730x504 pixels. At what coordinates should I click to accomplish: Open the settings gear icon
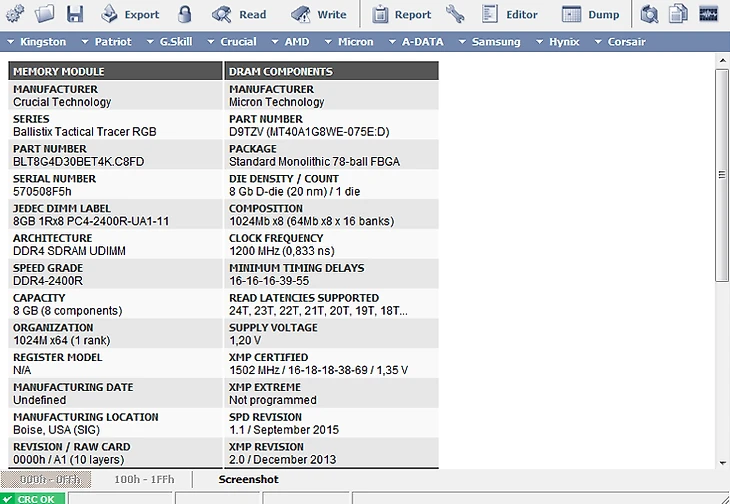click(15, 14)
